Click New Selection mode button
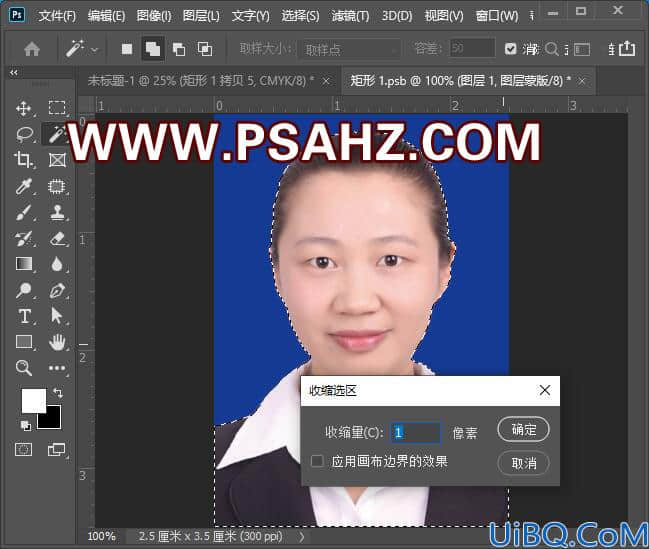Viewport: 649px width, 549px height. tap(127, 49)
